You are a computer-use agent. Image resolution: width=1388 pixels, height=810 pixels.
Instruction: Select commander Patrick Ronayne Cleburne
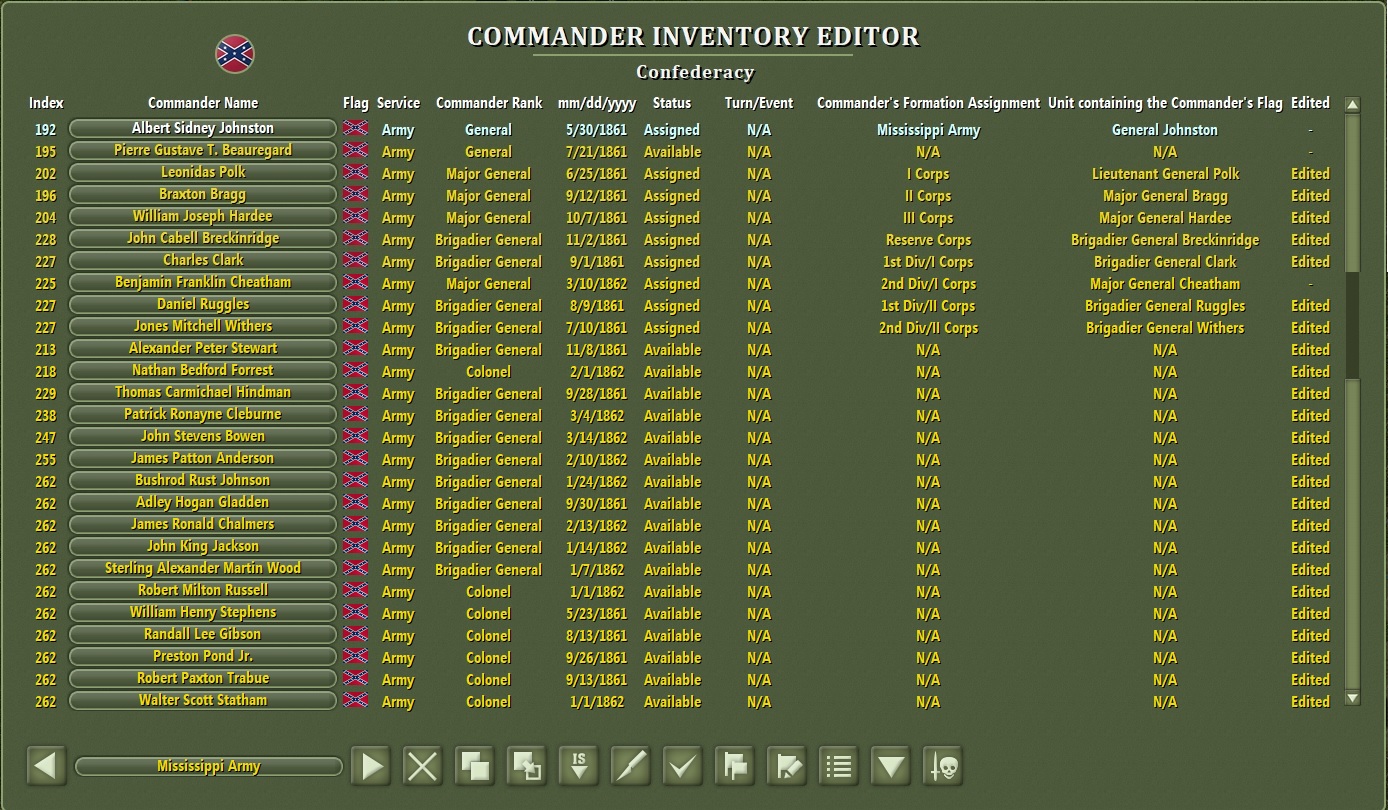tap(203, 414)
